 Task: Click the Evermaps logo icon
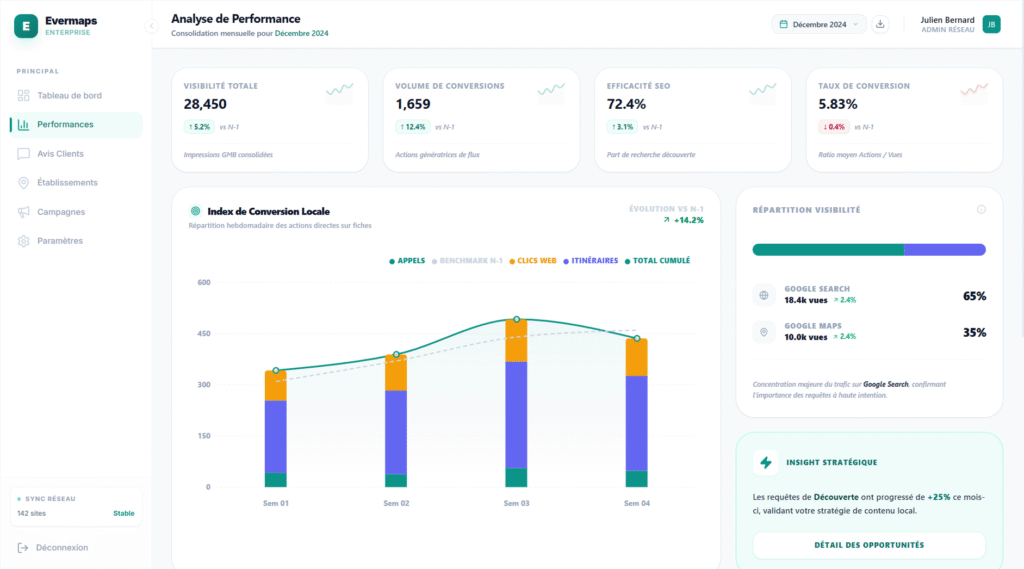pos(26,26)
